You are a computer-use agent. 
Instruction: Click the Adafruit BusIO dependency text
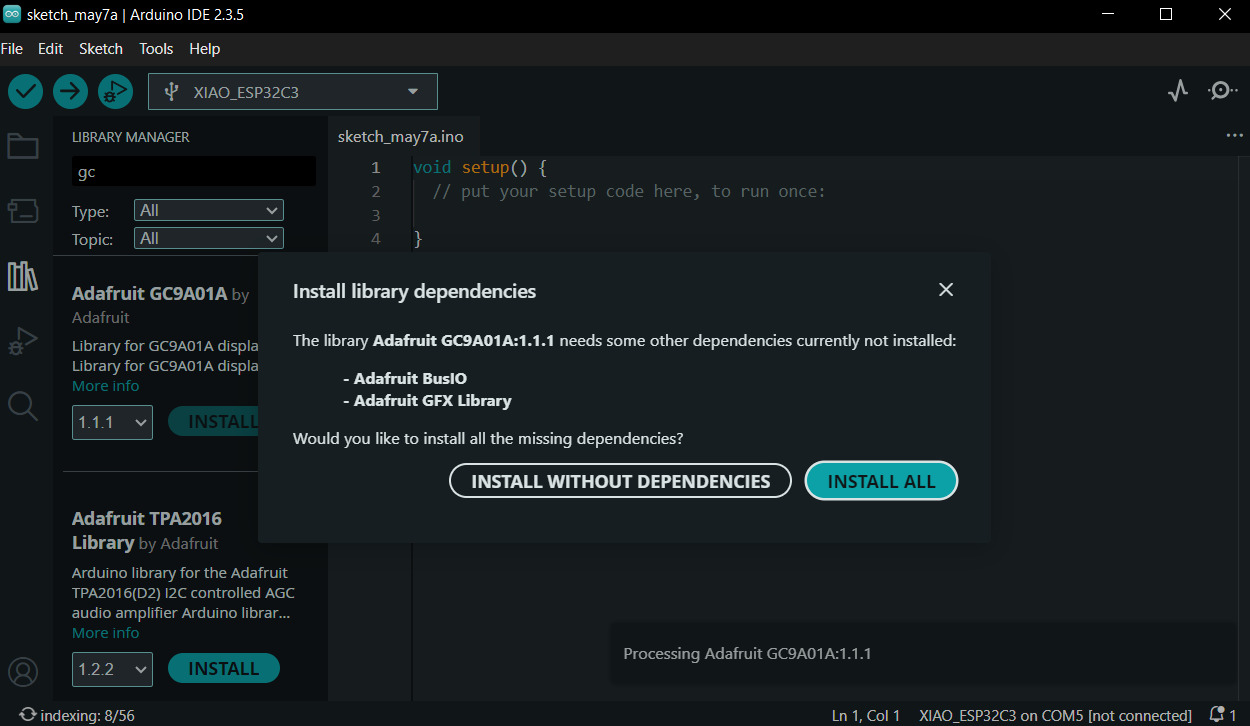(410, 379)
